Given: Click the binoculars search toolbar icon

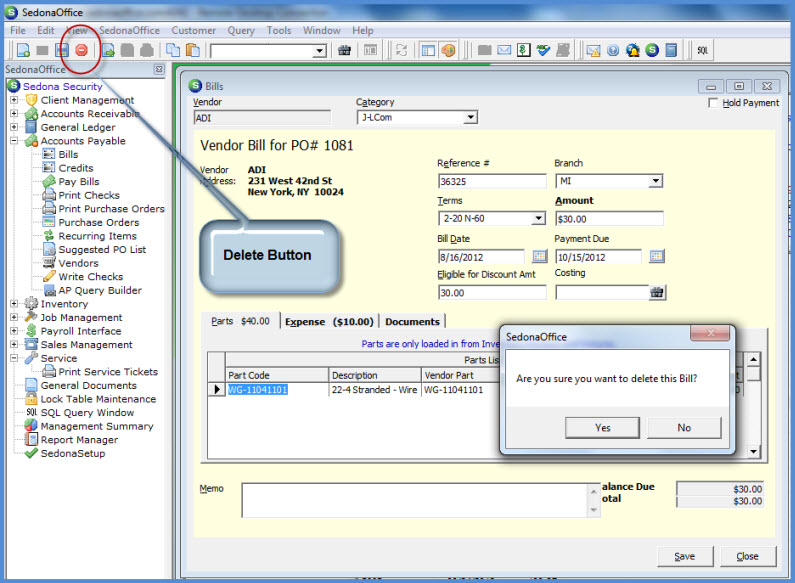Looking at the screenshot, I should click(x=345, y=50).
